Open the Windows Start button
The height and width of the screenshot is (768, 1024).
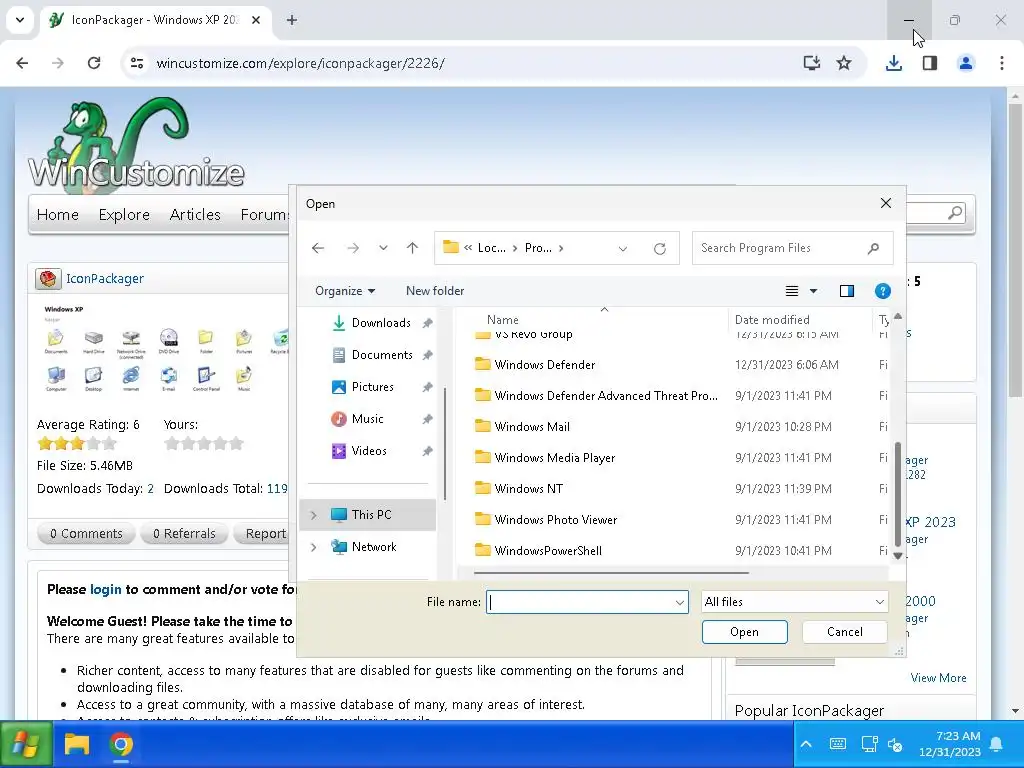coord(25,744)
